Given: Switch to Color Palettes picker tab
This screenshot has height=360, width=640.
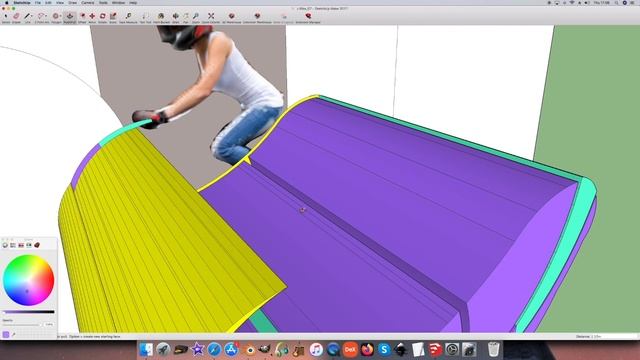Looking at the screenshot, I should (x=21, y=245).
